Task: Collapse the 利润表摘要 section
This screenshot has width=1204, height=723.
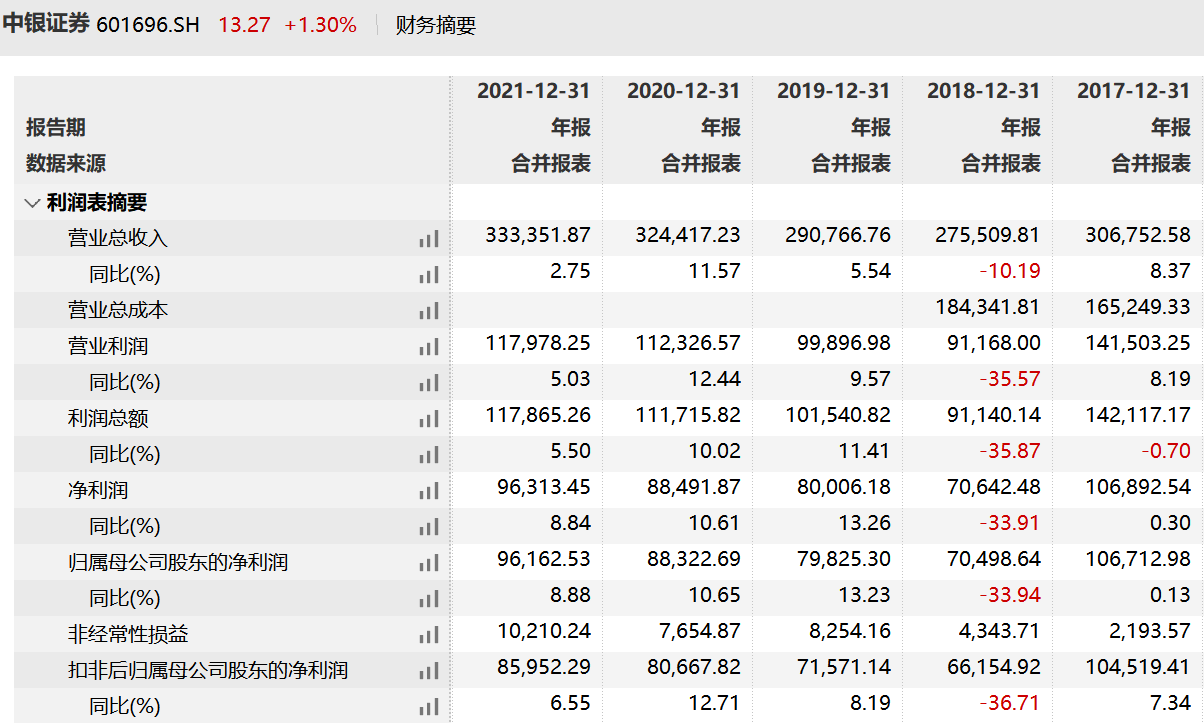Action: (32, 203)
